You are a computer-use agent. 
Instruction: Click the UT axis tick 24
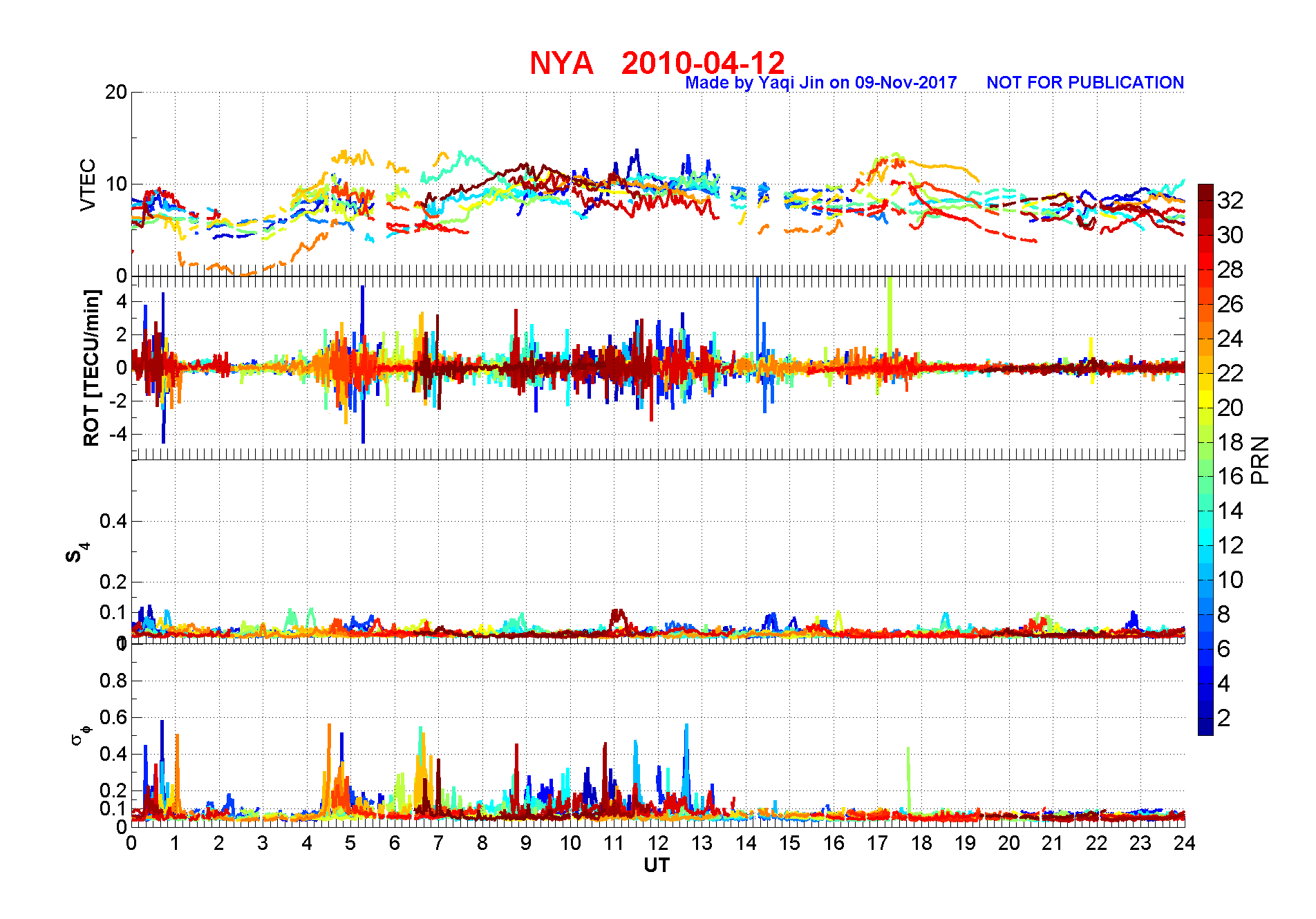1185,843
